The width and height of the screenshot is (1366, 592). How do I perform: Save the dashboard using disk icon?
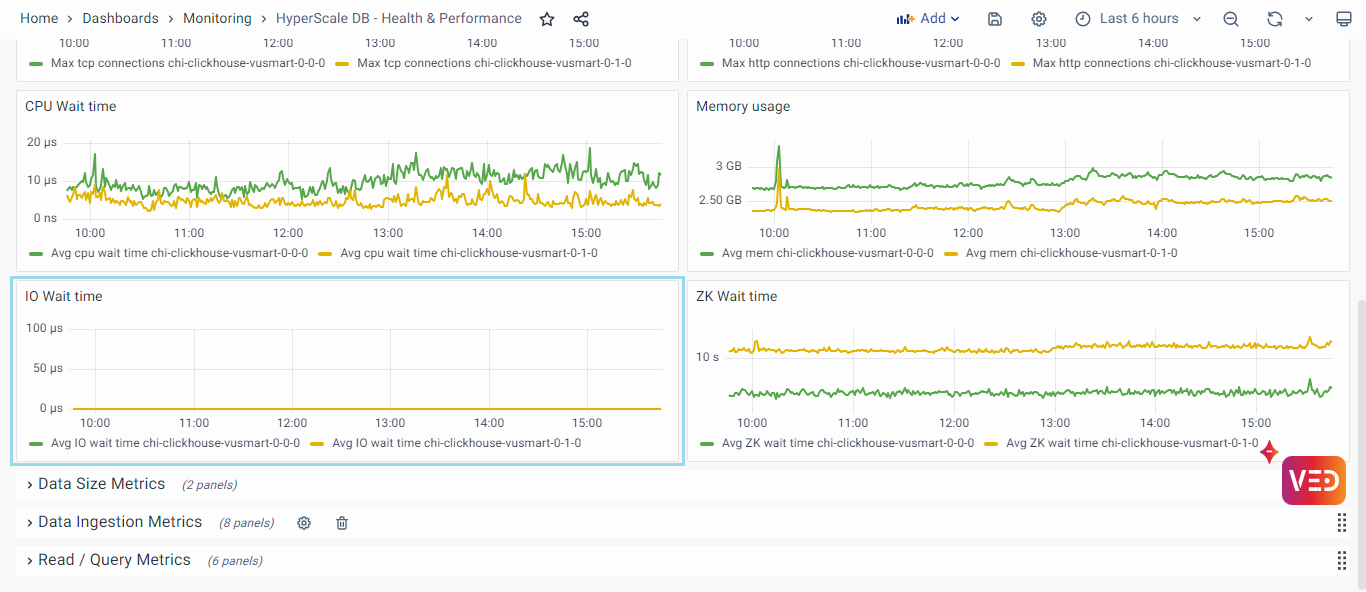click(x=995, y=19)
